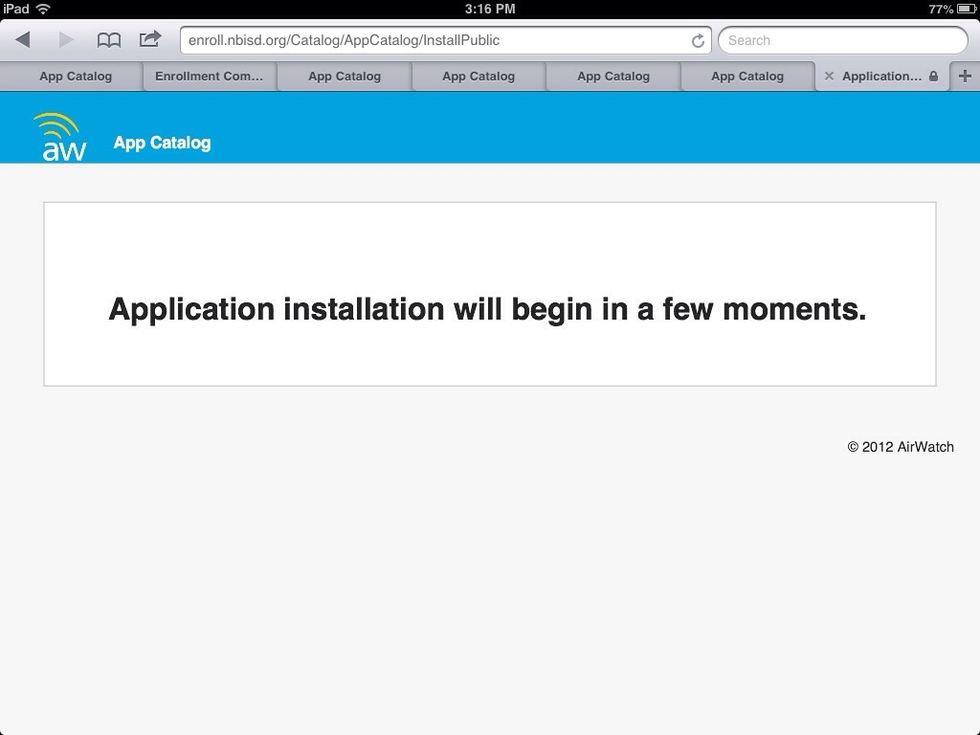Screen dimensions: 980x735
Task: Switch to the Enrollment Com tab
Action: [x=210, y=76]
